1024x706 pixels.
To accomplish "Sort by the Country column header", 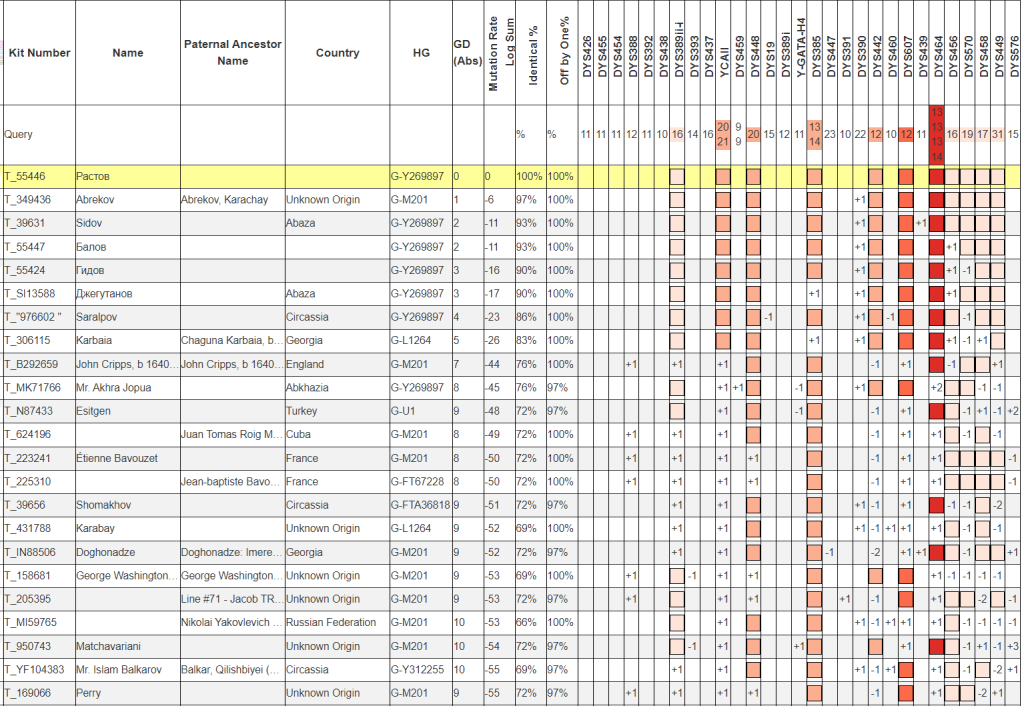I will [x=336, y=53].
